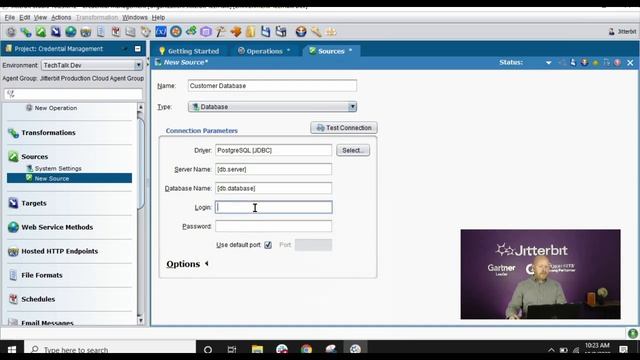Screen dimensions: 640x360
Task: Open the Hosted HTTP Endpoints section
Action: point(60,251)
